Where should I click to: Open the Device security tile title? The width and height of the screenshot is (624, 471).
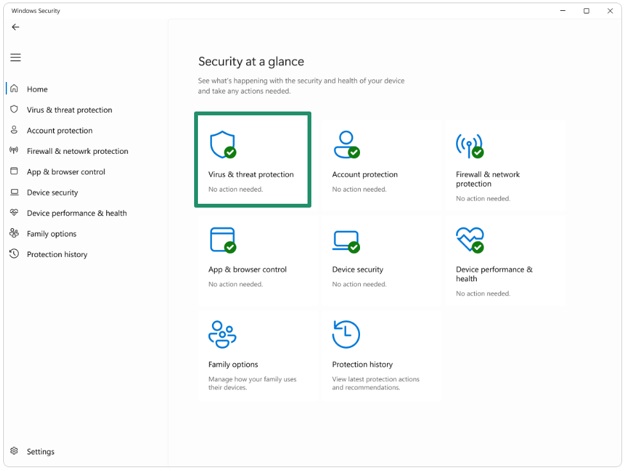(x=357, y=269)
